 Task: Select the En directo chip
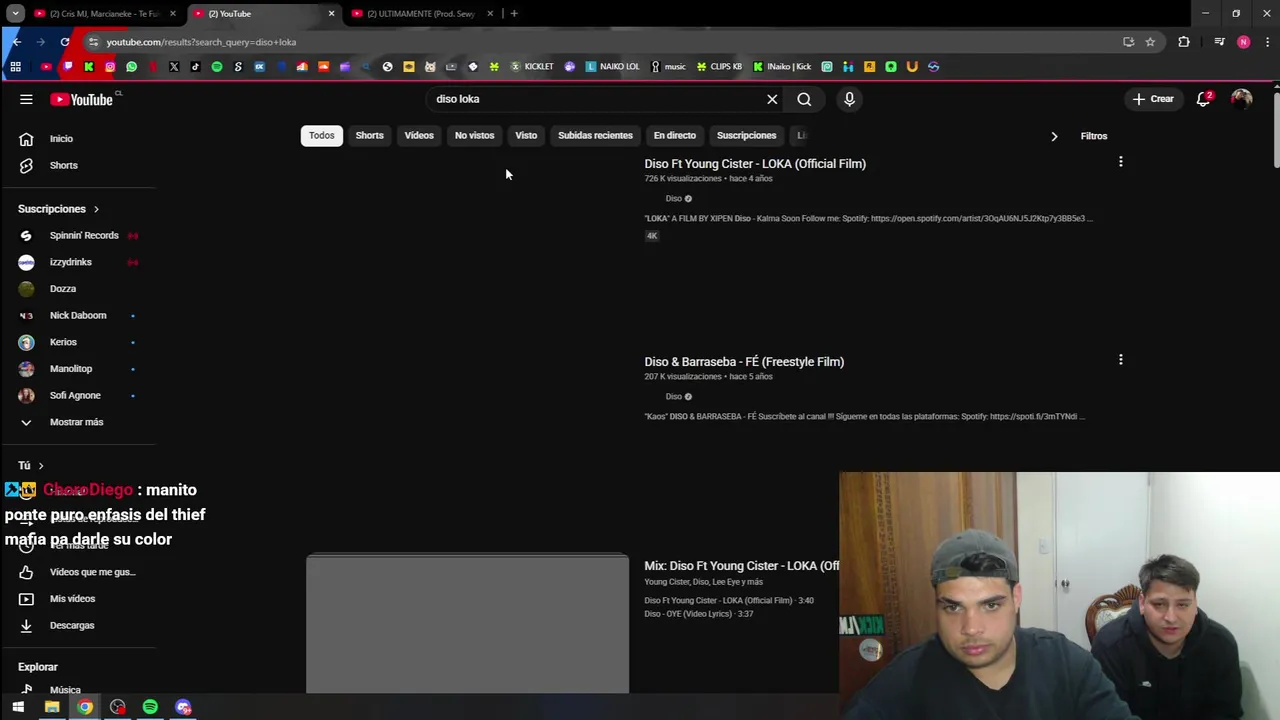click(x=675, y=136)
